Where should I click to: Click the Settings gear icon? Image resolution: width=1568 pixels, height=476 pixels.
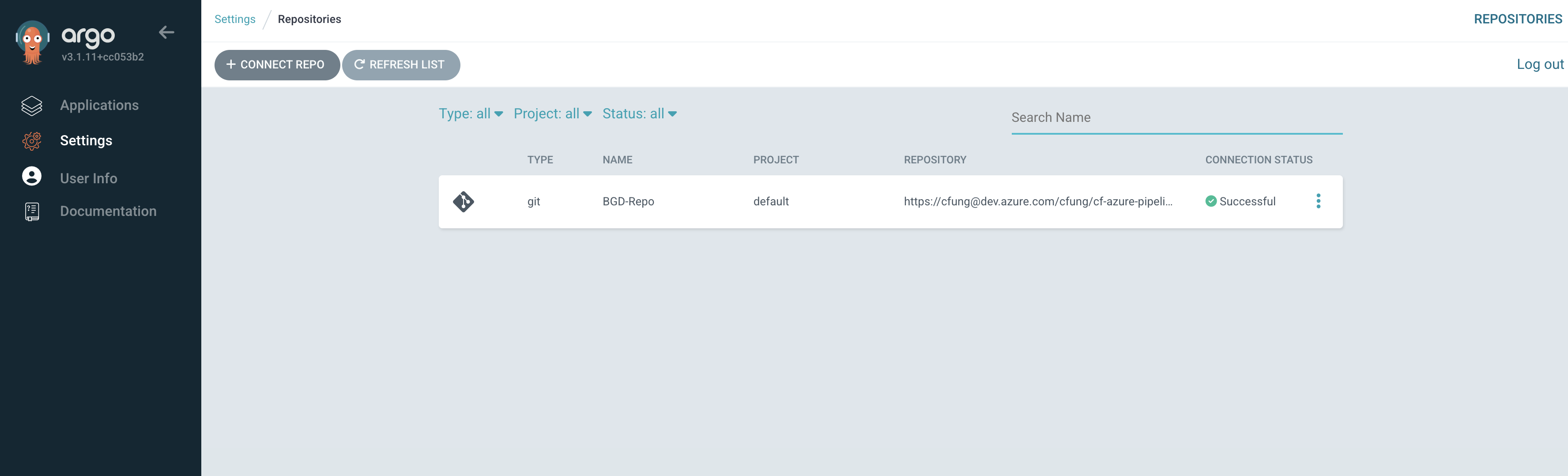[x=32, y=141]
